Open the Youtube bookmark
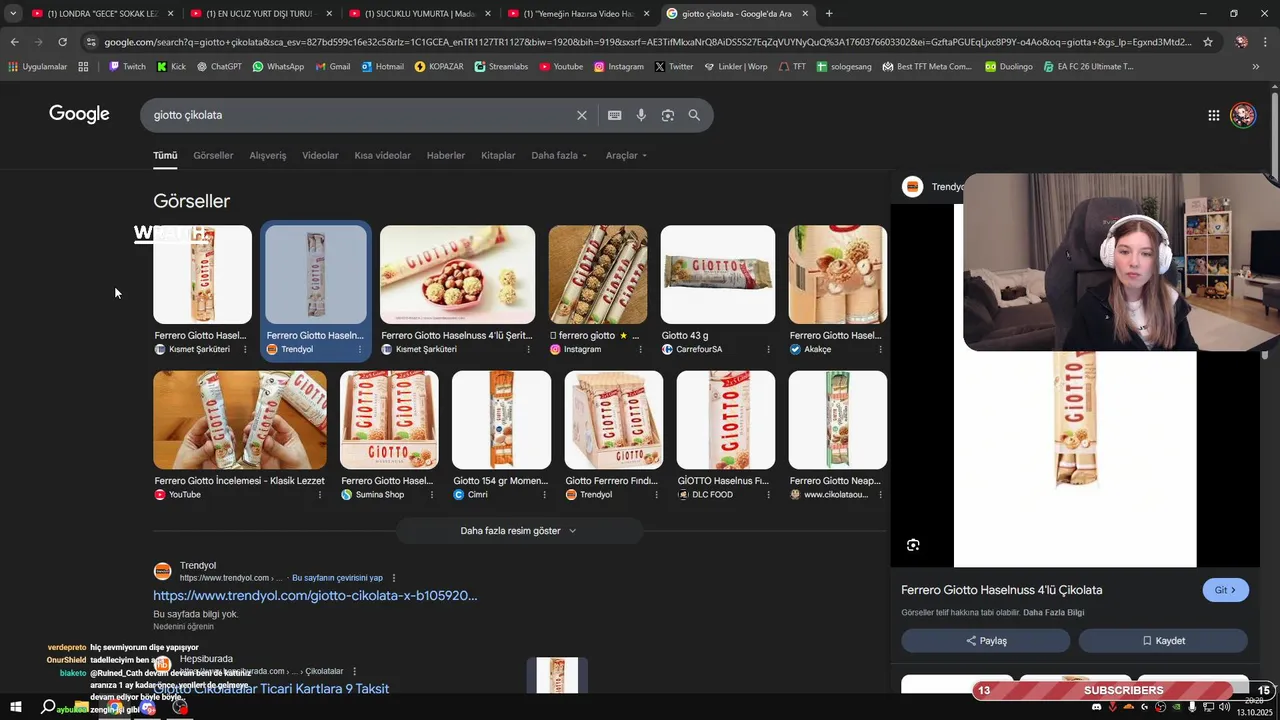The width and height of the screenshot is (1280, 720). [561, 67]
